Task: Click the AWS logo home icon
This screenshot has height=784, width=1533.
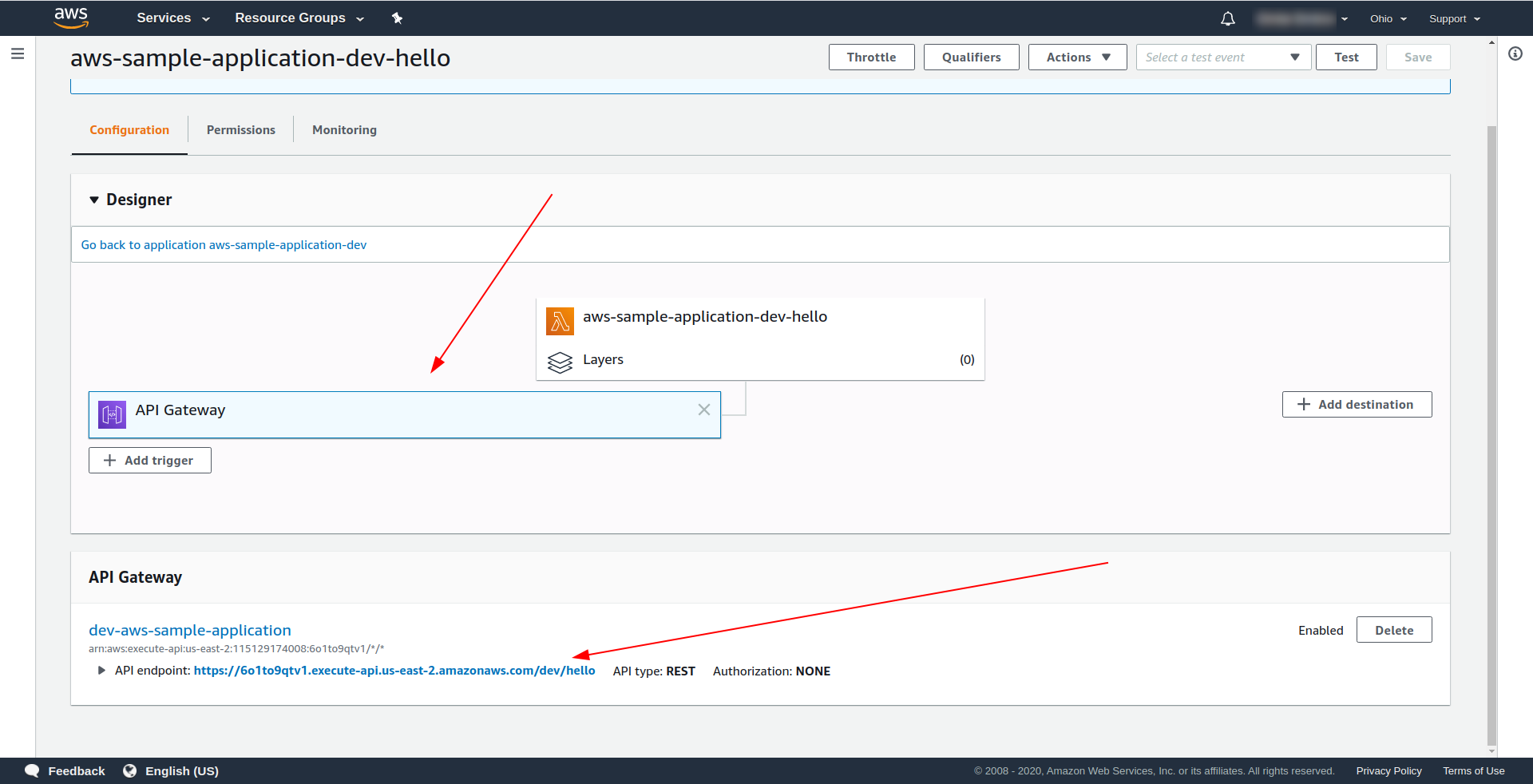Action: pyautogui.click(x=71, y=18)
